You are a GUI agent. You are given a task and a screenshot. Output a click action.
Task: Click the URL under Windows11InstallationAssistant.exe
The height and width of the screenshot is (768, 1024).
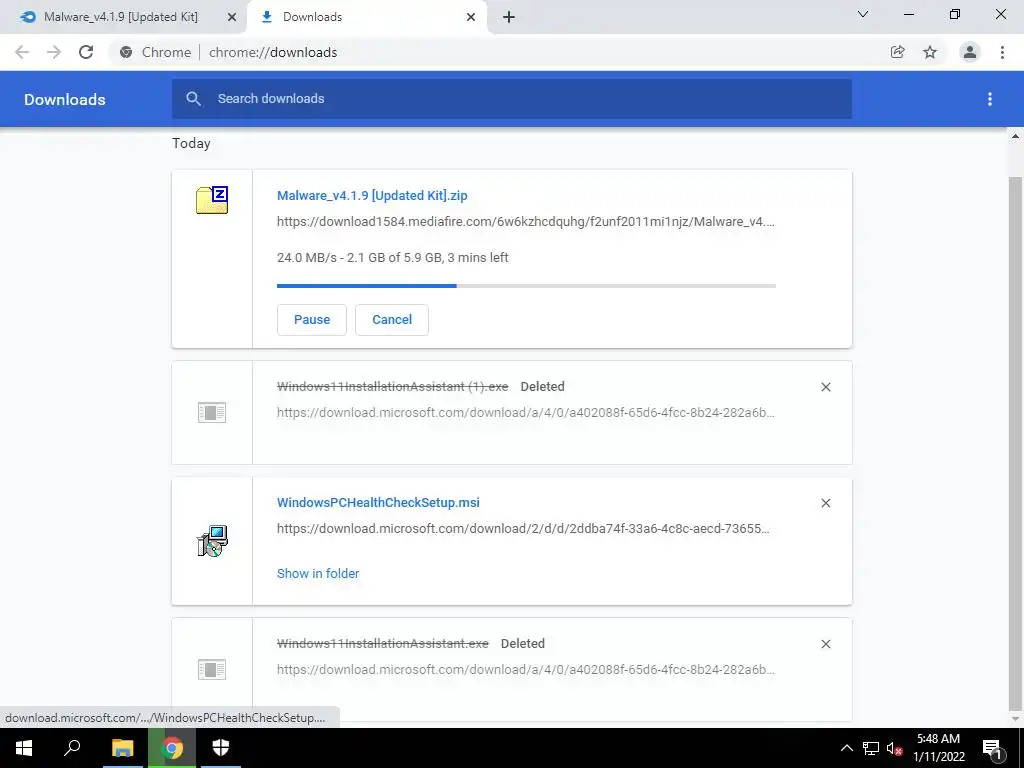526,669
